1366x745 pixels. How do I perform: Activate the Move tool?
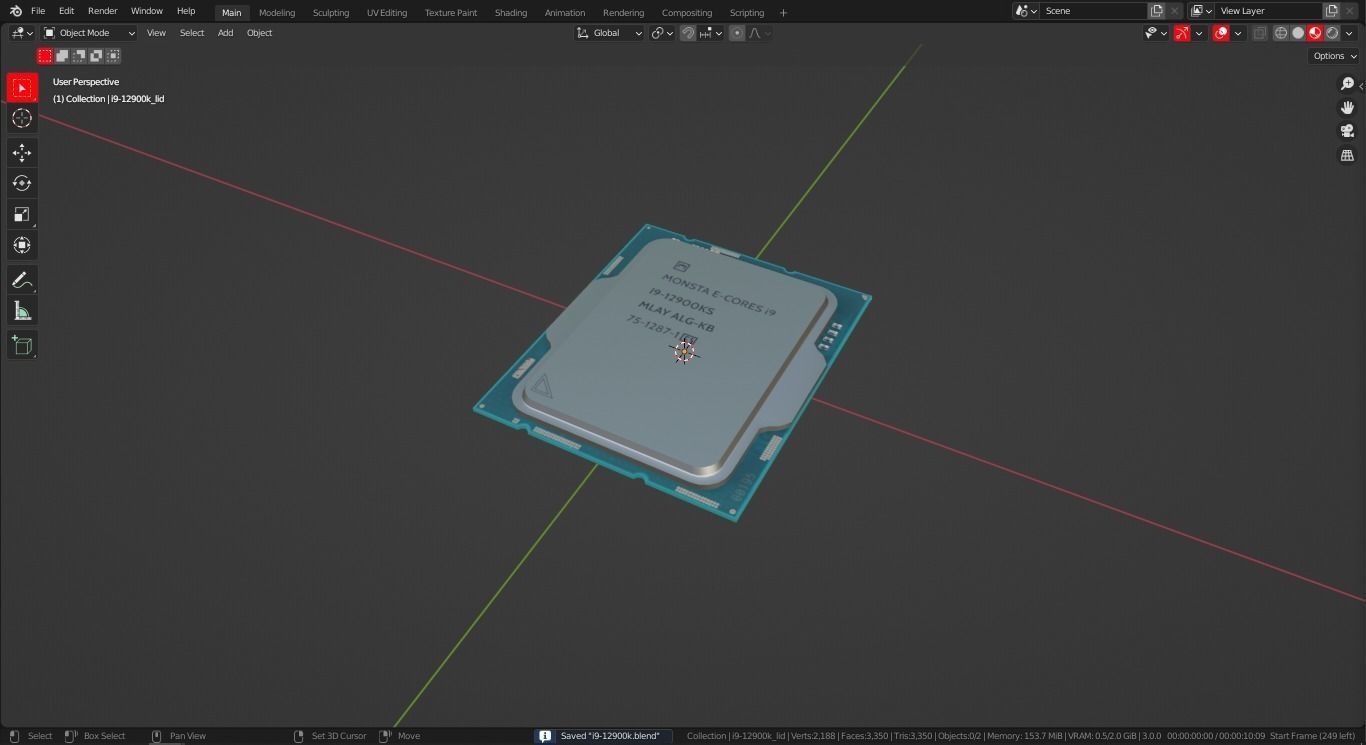coord(22,152)
